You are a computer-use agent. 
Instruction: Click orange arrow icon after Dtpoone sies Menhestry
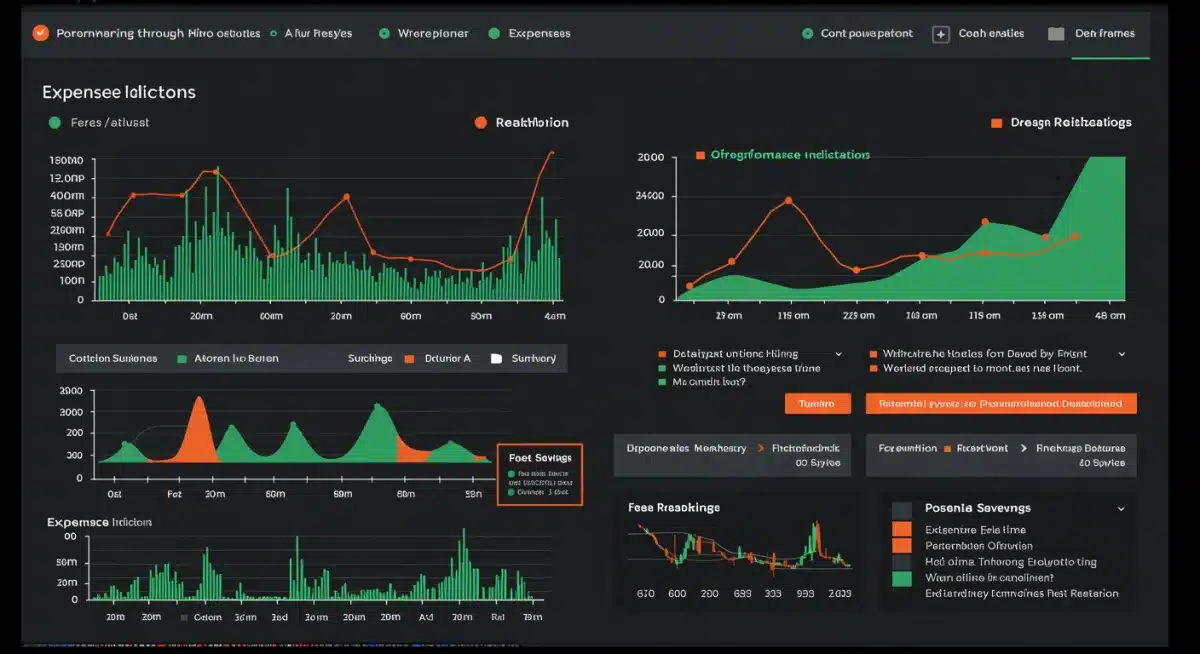coord(760,449)
